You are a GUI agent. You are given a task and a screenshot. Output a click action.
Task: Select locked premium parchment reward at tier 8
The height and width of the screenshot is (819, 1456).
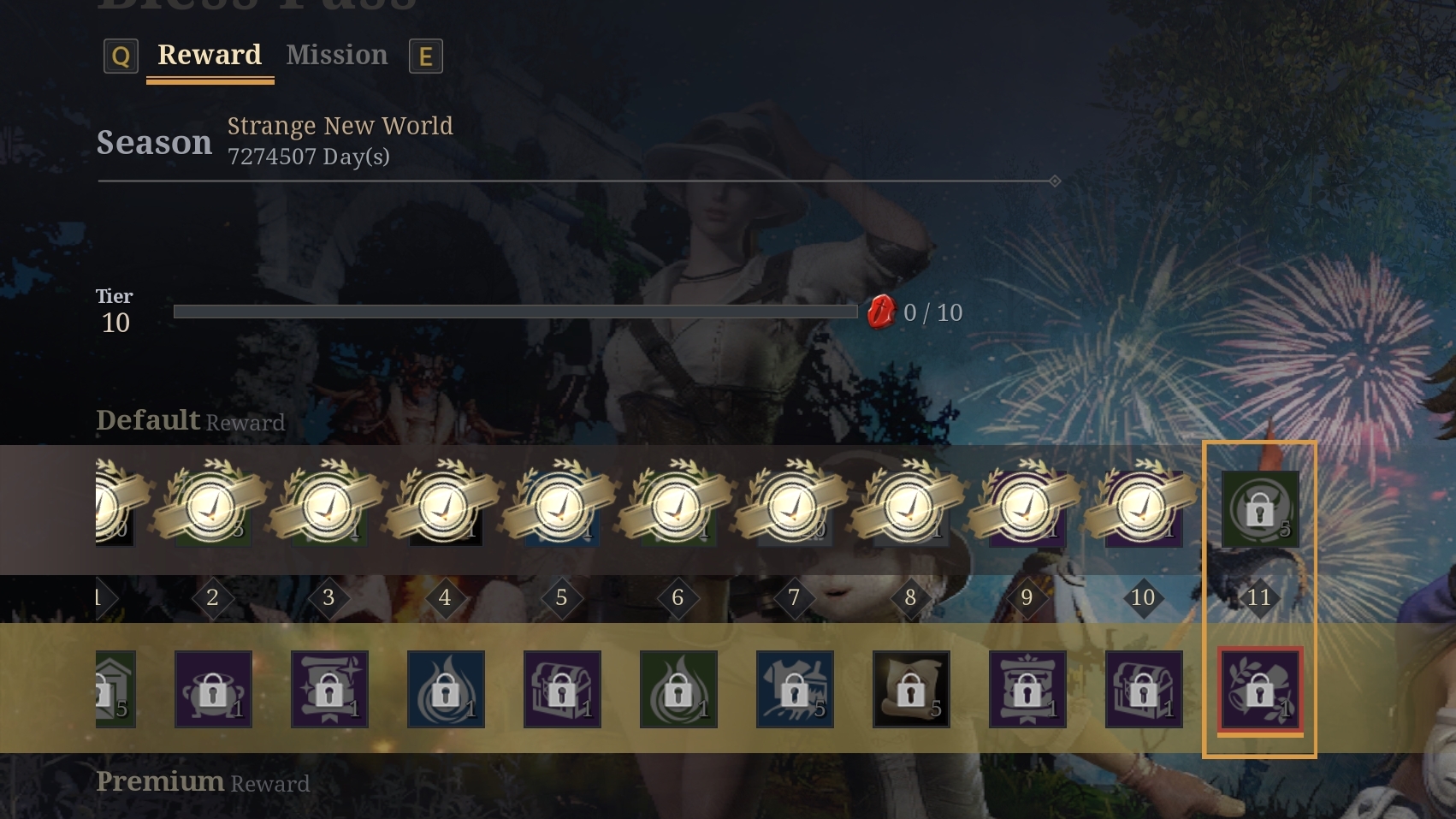(911, 689)
